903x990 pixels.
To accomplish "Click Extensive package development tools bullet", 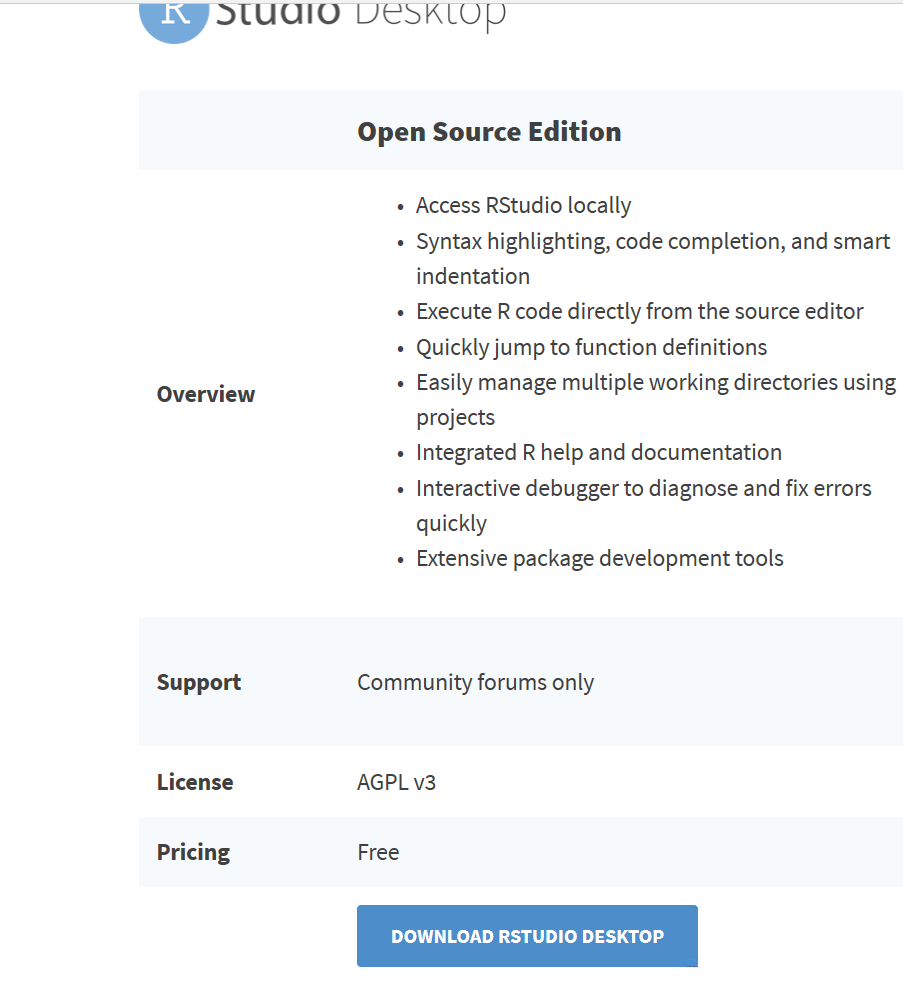I will [599, 558].
